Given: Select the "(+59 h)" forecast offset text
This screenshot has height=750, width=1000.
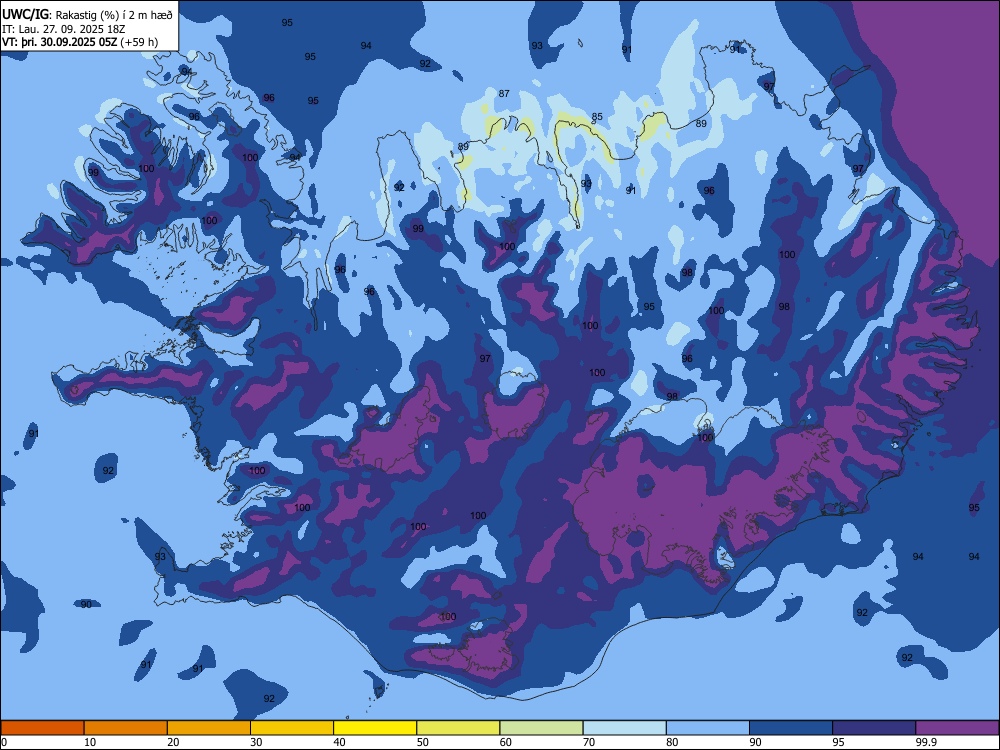Looking at the screenshot, I should coord(139,42).
